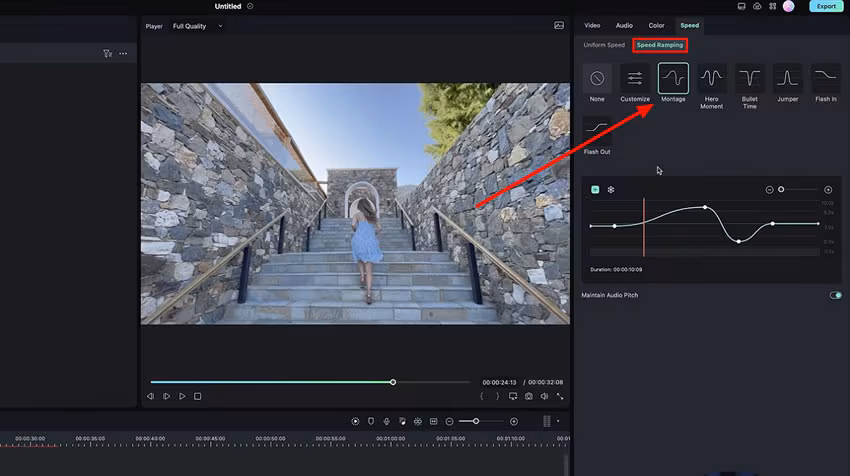Image resolution: width=850 pixels, height=476 pixels.
Task: Choose the Jumper speed ramp preset
Action: click(788, 79)
